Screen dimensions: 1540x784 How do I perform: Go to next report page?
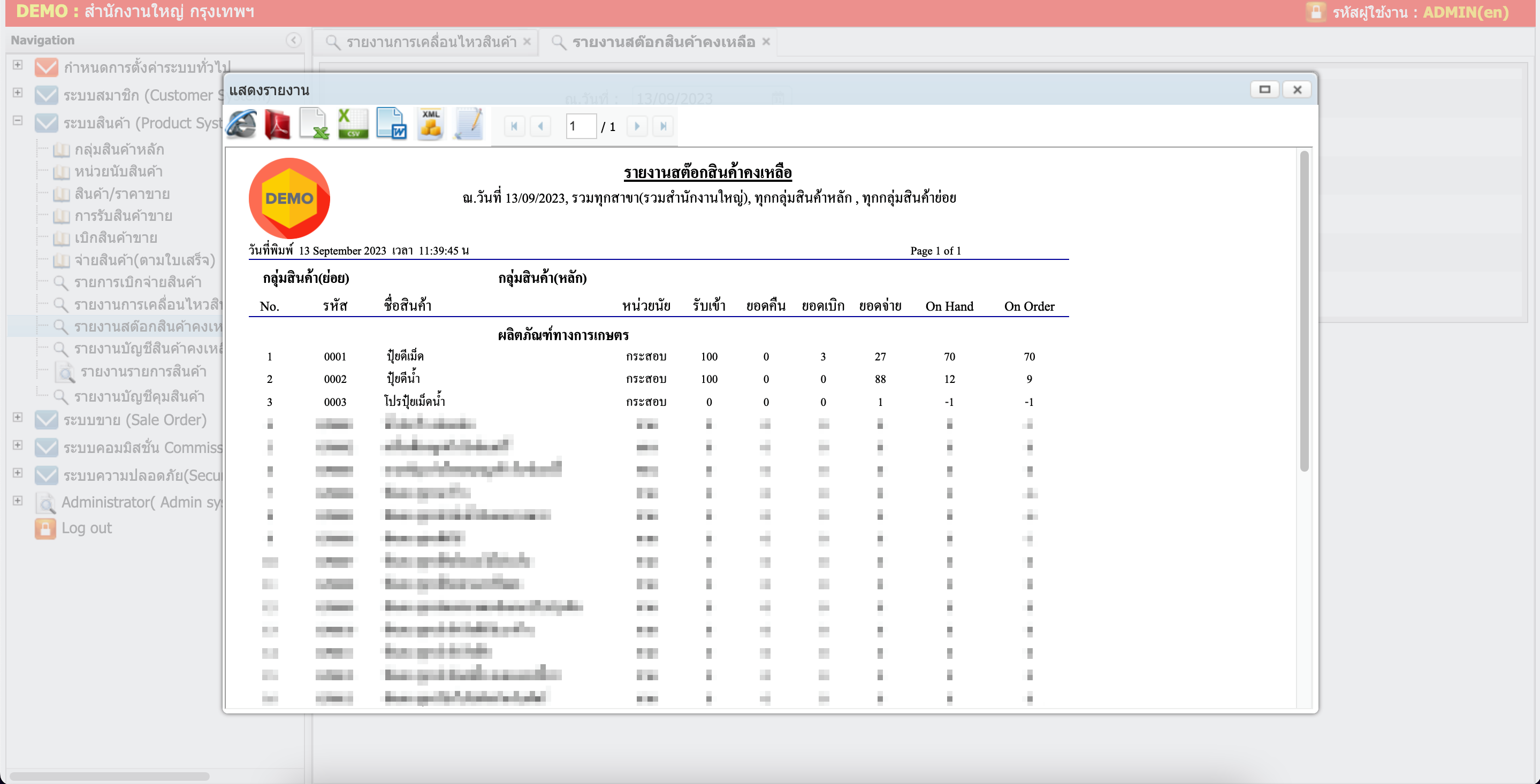637,126
